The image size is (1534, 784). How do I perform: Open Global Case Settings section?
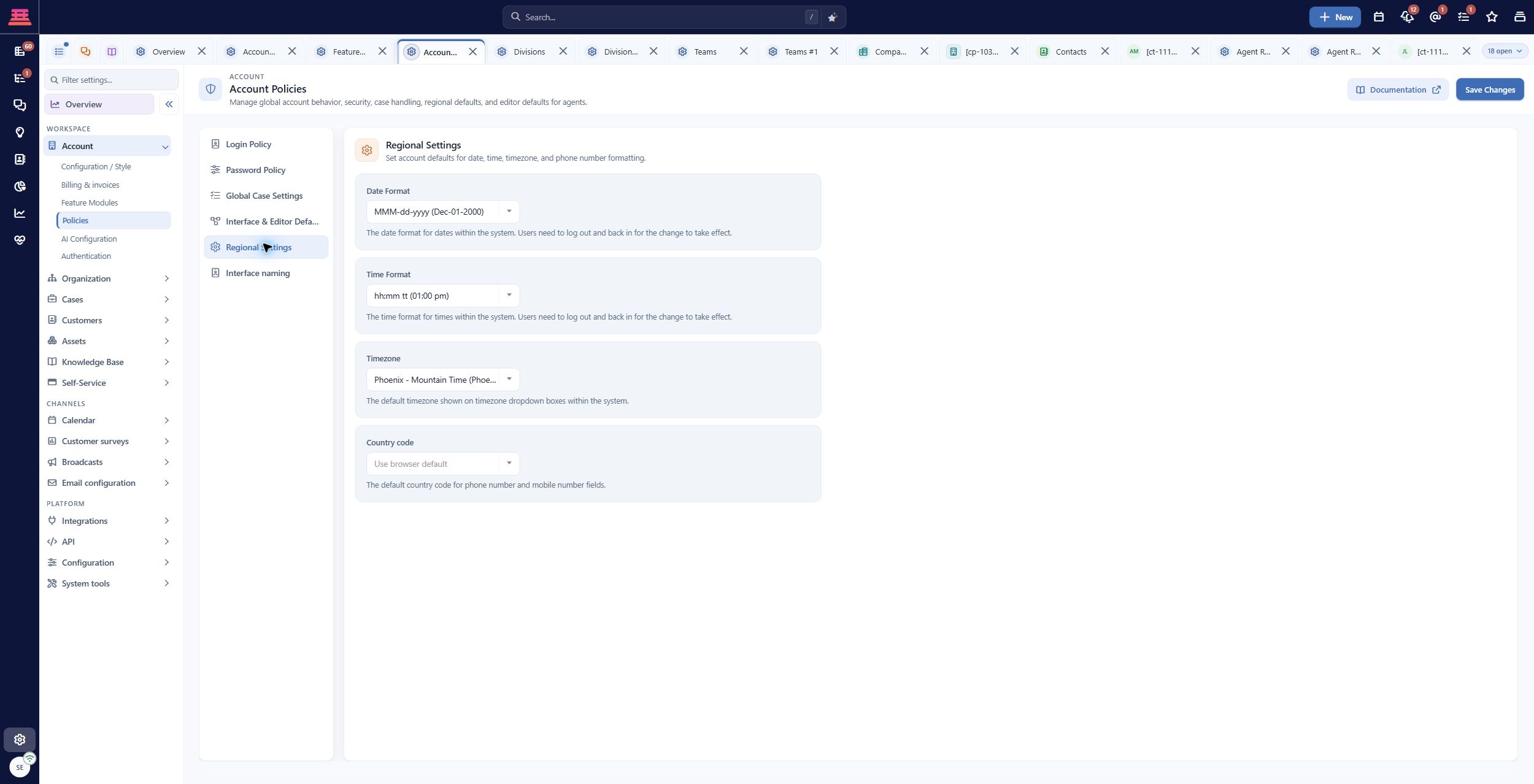266,196
